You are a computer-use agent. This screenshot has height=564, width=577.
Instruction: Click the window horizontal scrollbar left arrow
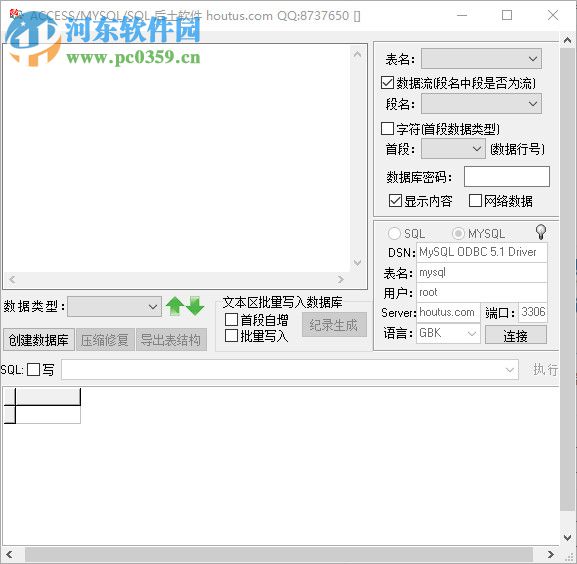(x=9, y=554)
